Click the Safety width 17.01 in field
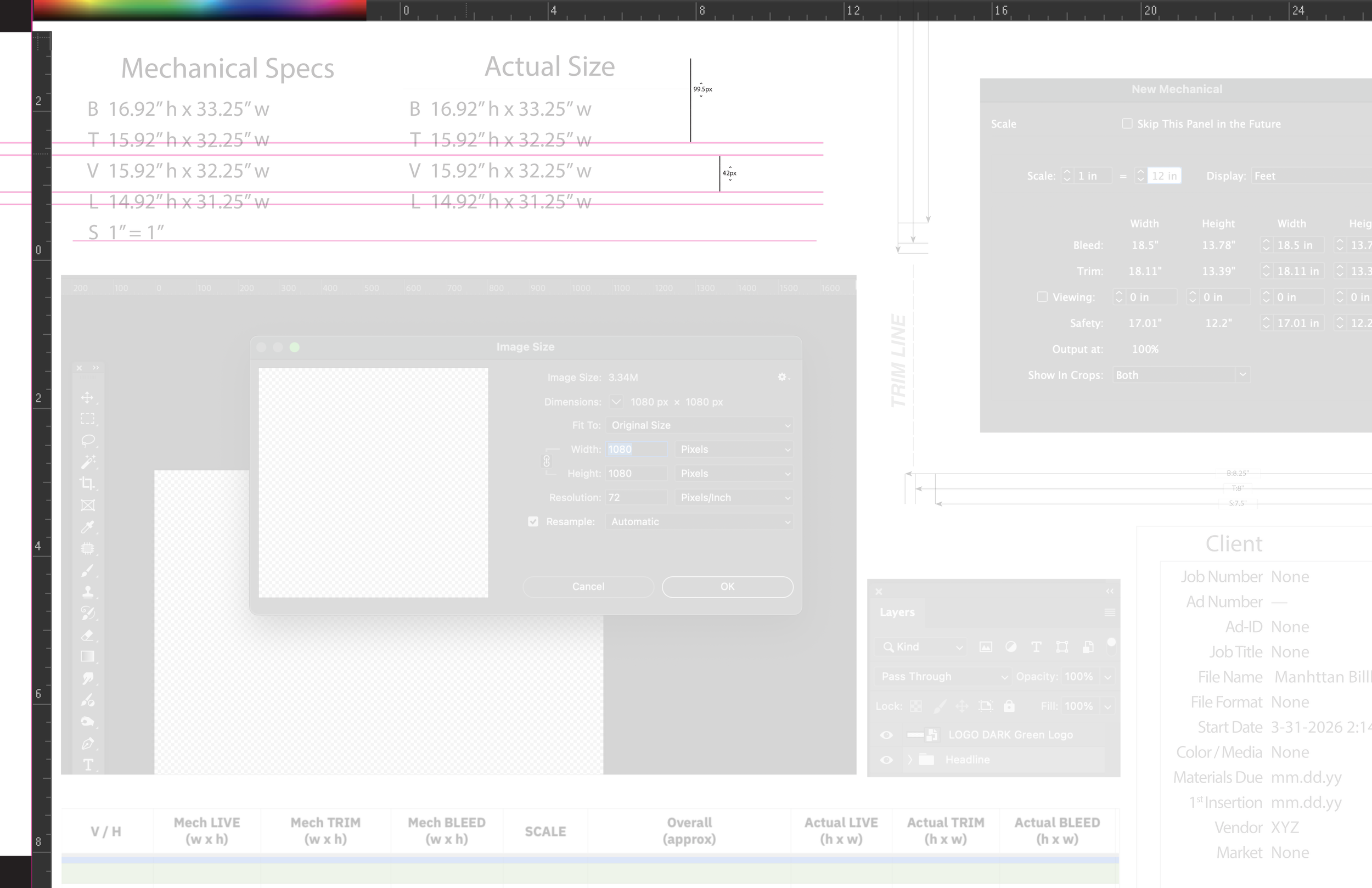The width and height of the screenshot is (1372, 888). pyautogui.click(x=1299, y=323)
